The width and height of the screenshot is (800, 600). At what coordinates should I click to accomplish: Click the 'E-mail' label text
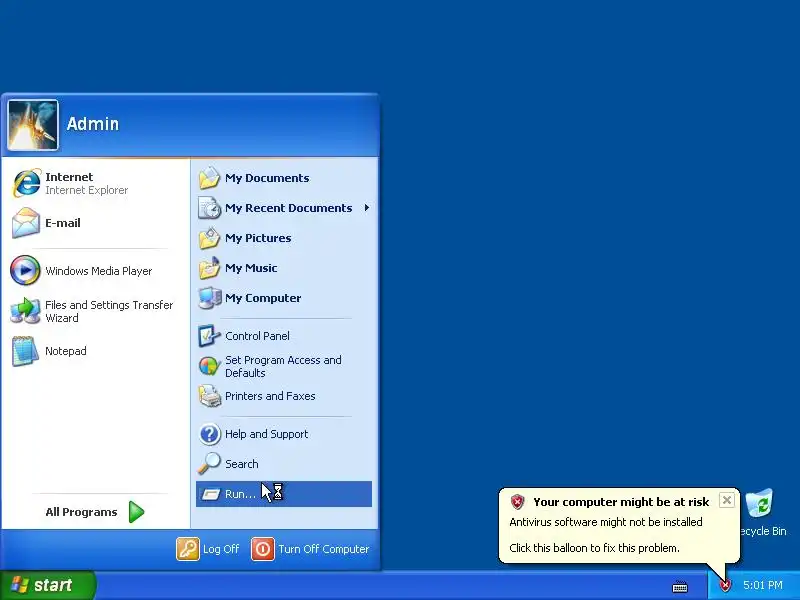63,223
